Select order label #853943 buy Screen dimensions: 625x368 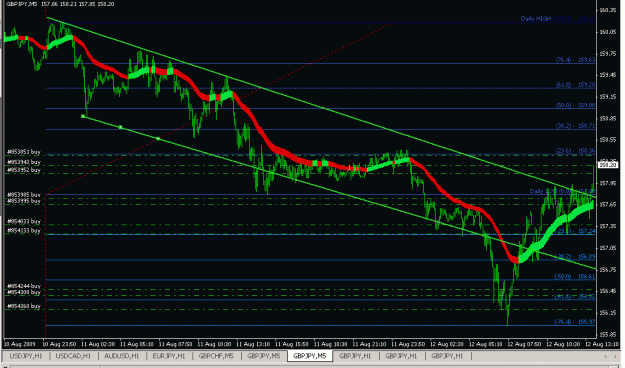tap(24, 162)
